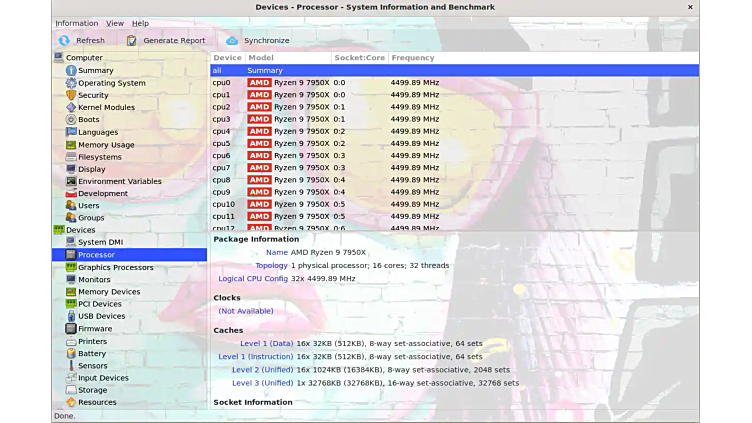Open the Help menu
Viewport: 752px width, 423px height.
tap(140, 23)
